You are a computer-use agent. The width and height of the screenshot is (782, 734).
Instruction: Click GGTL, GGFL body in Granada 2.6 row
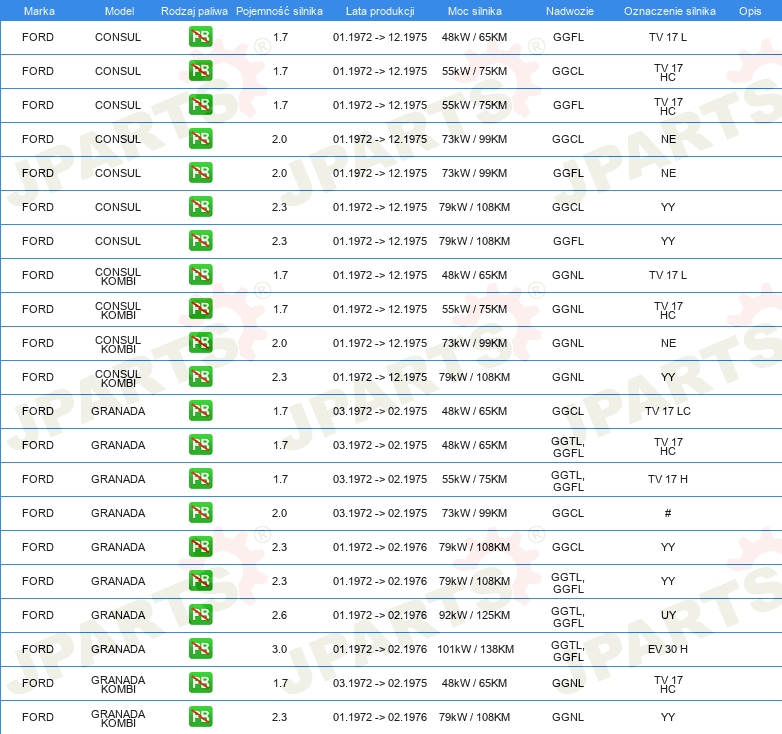tap(568, 616)
